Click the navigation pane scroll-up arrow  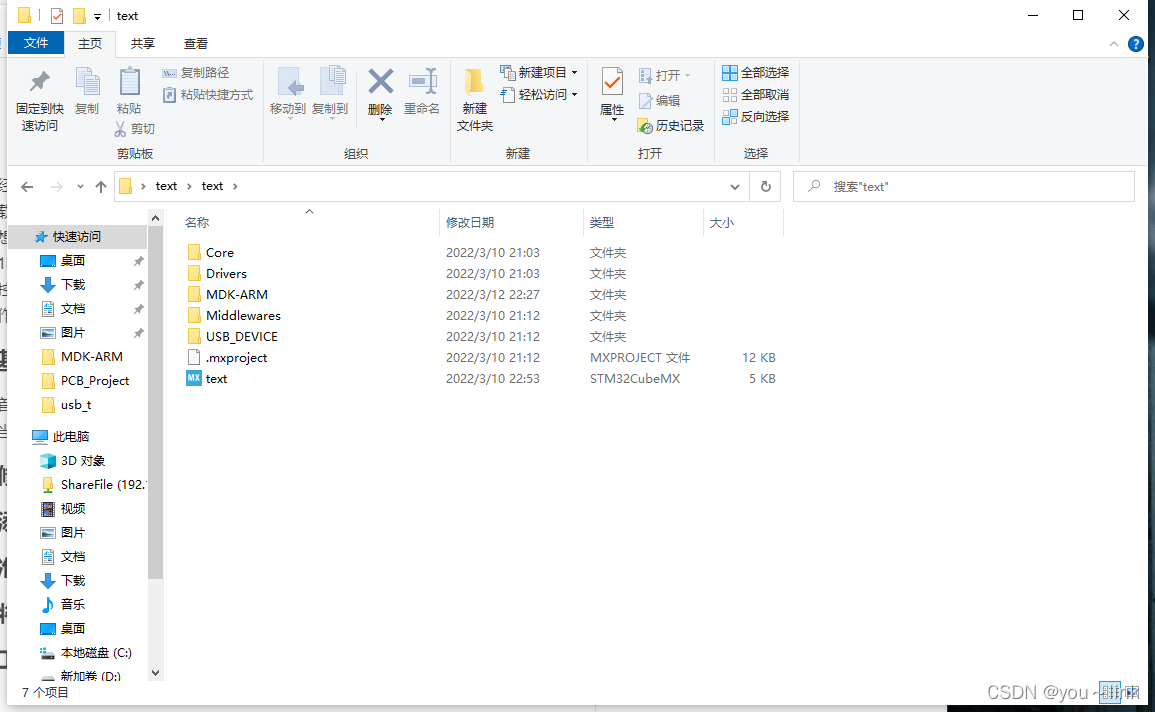155,218
